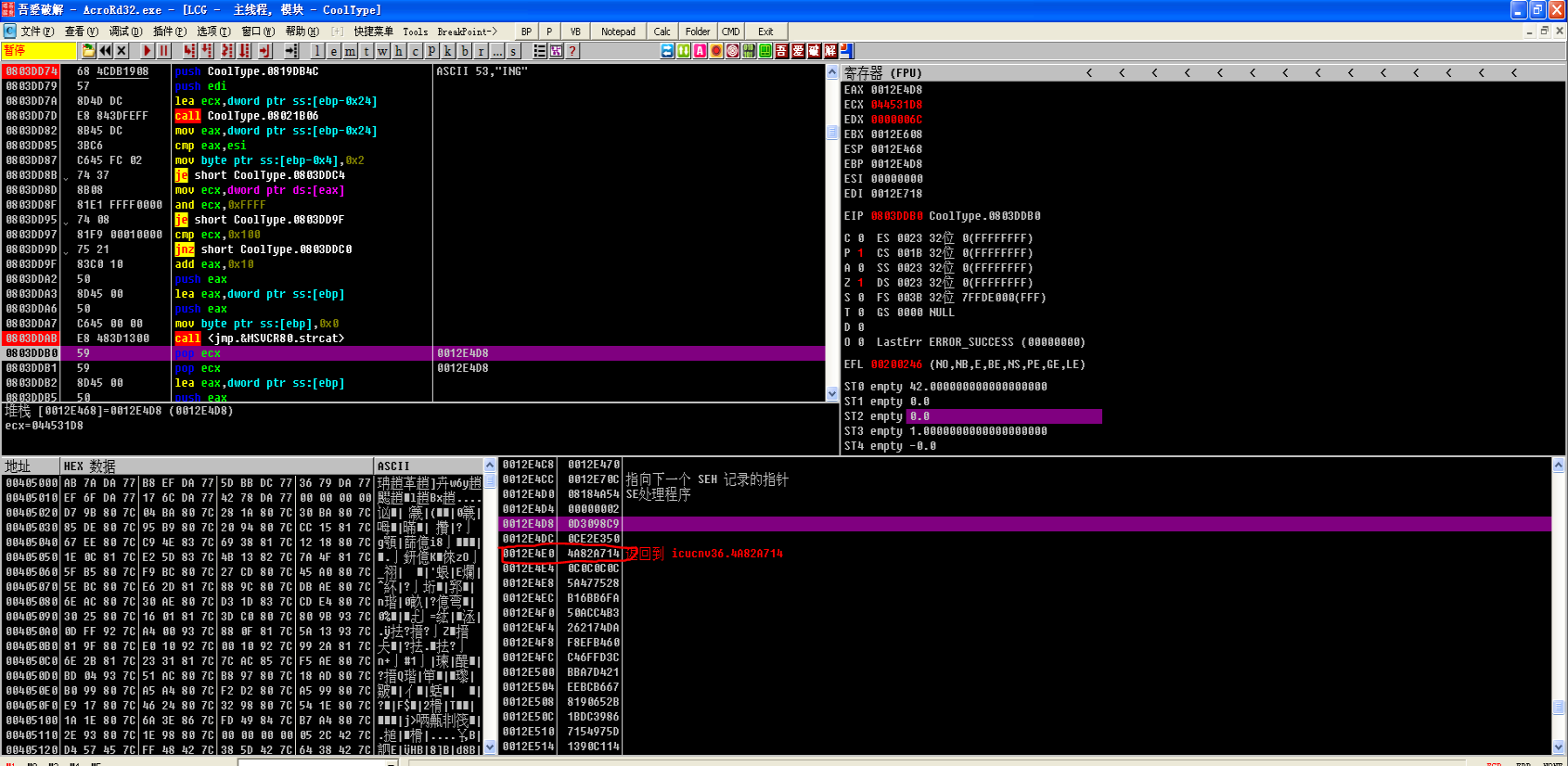Image resolution: width=1568 pixels, height=766 pixels.
Task: Click the red '吾' icon
Action: pos(781,51)
